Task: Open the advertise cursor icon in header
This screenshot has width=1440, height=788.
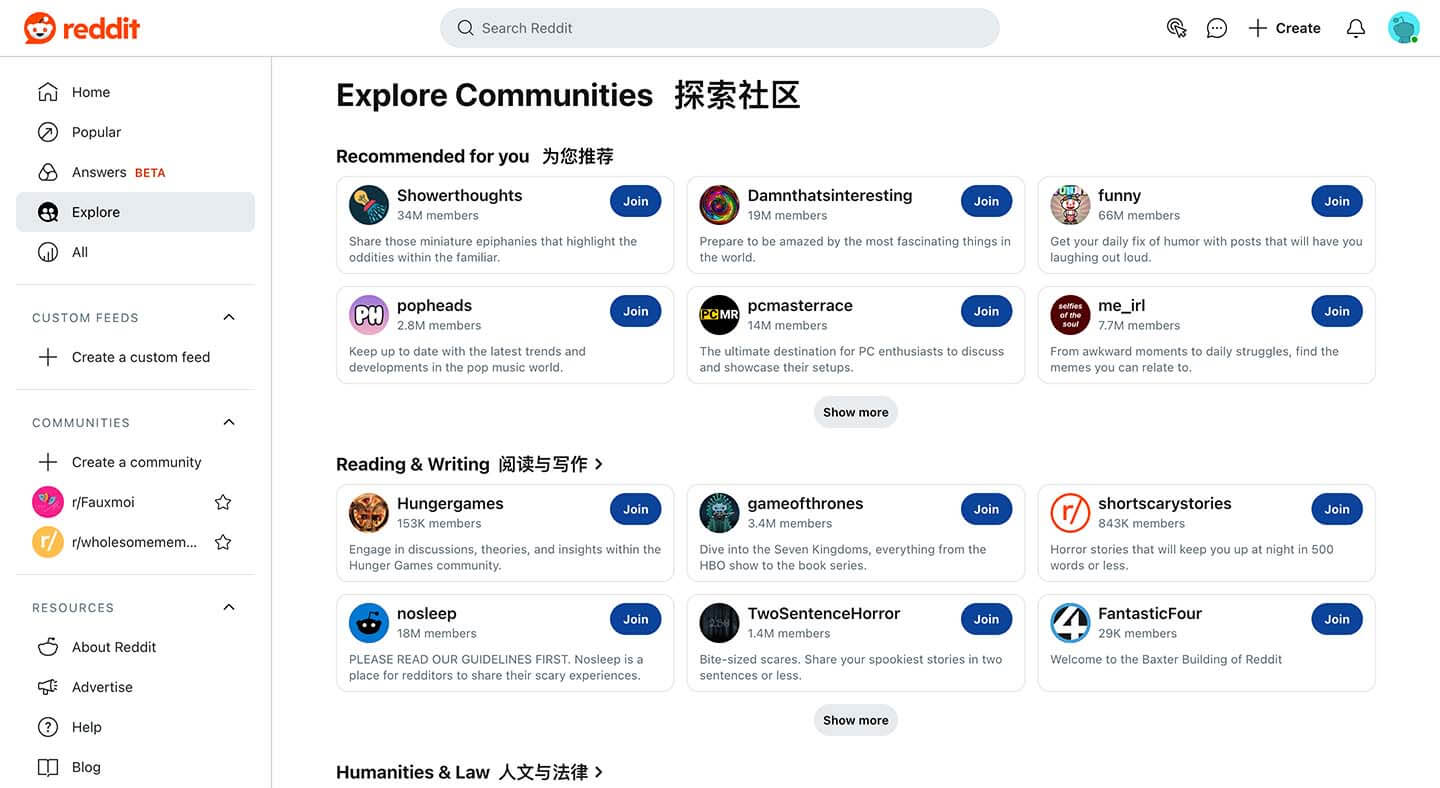Action: click(1177, 28)
